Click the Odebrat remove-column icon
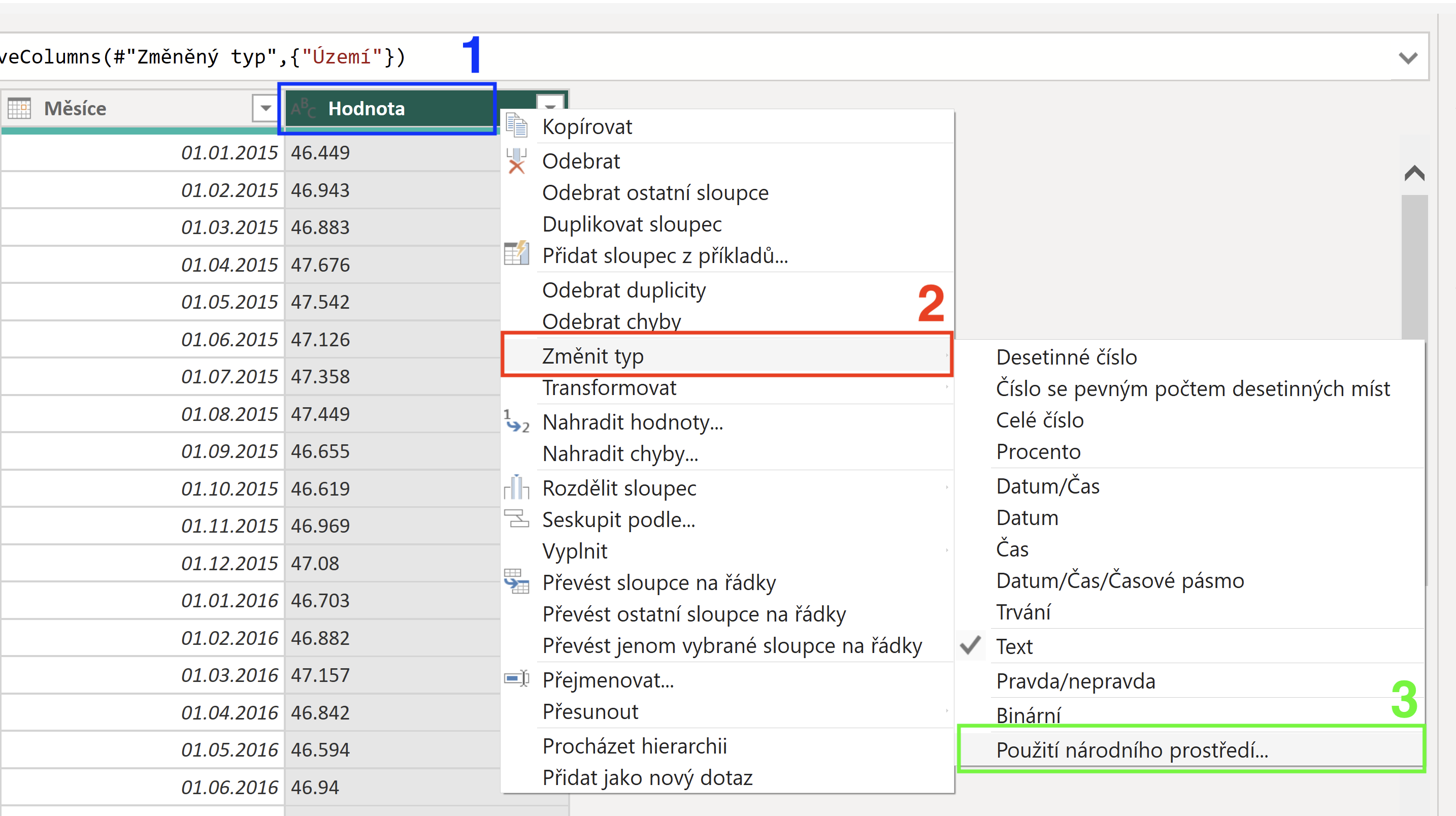 tap(516, 160)
